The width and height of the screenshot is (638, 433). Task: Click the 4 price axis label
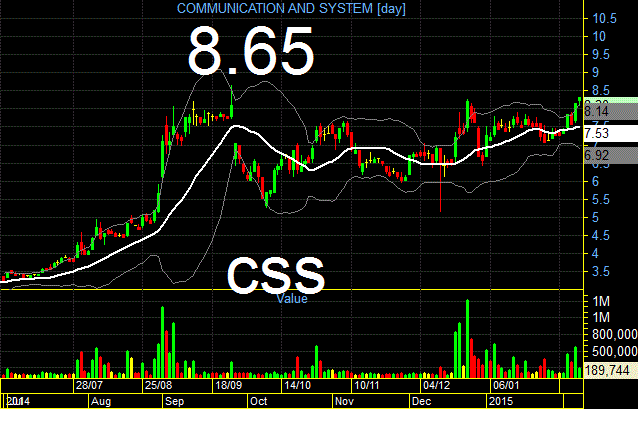[596, 253]
